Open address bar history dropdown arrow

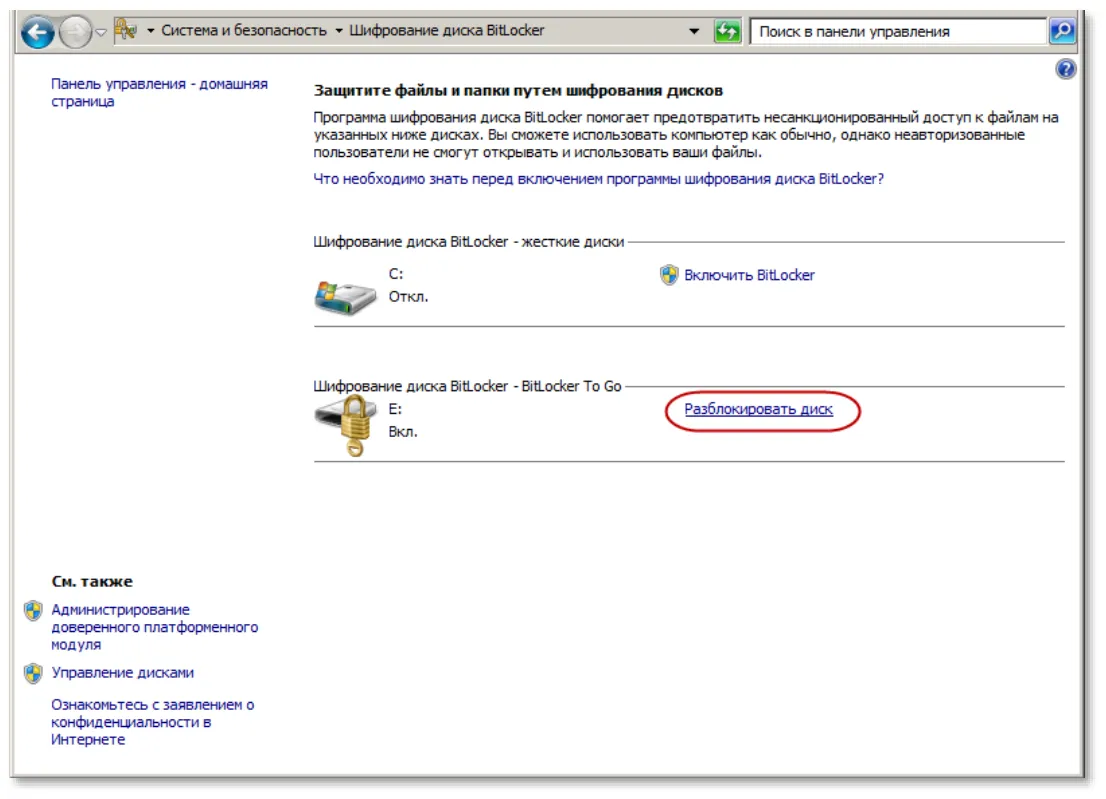[694, 31]
